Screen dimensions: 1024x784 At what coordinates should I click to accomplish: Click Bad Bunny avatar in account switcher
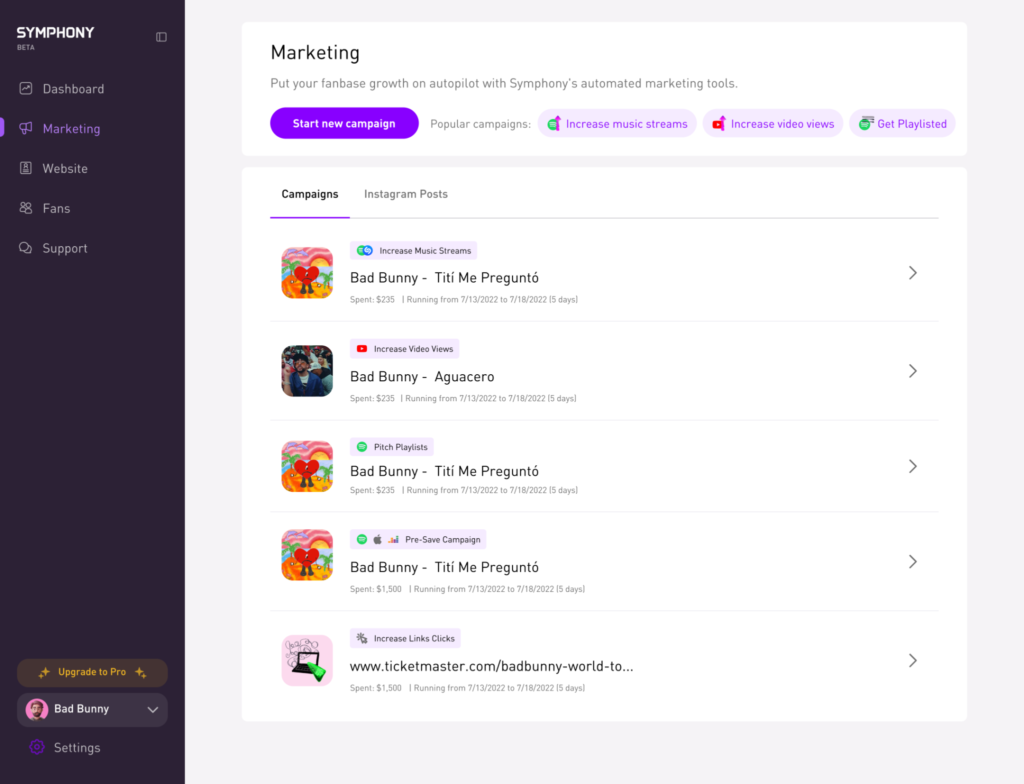pos(37,709)
